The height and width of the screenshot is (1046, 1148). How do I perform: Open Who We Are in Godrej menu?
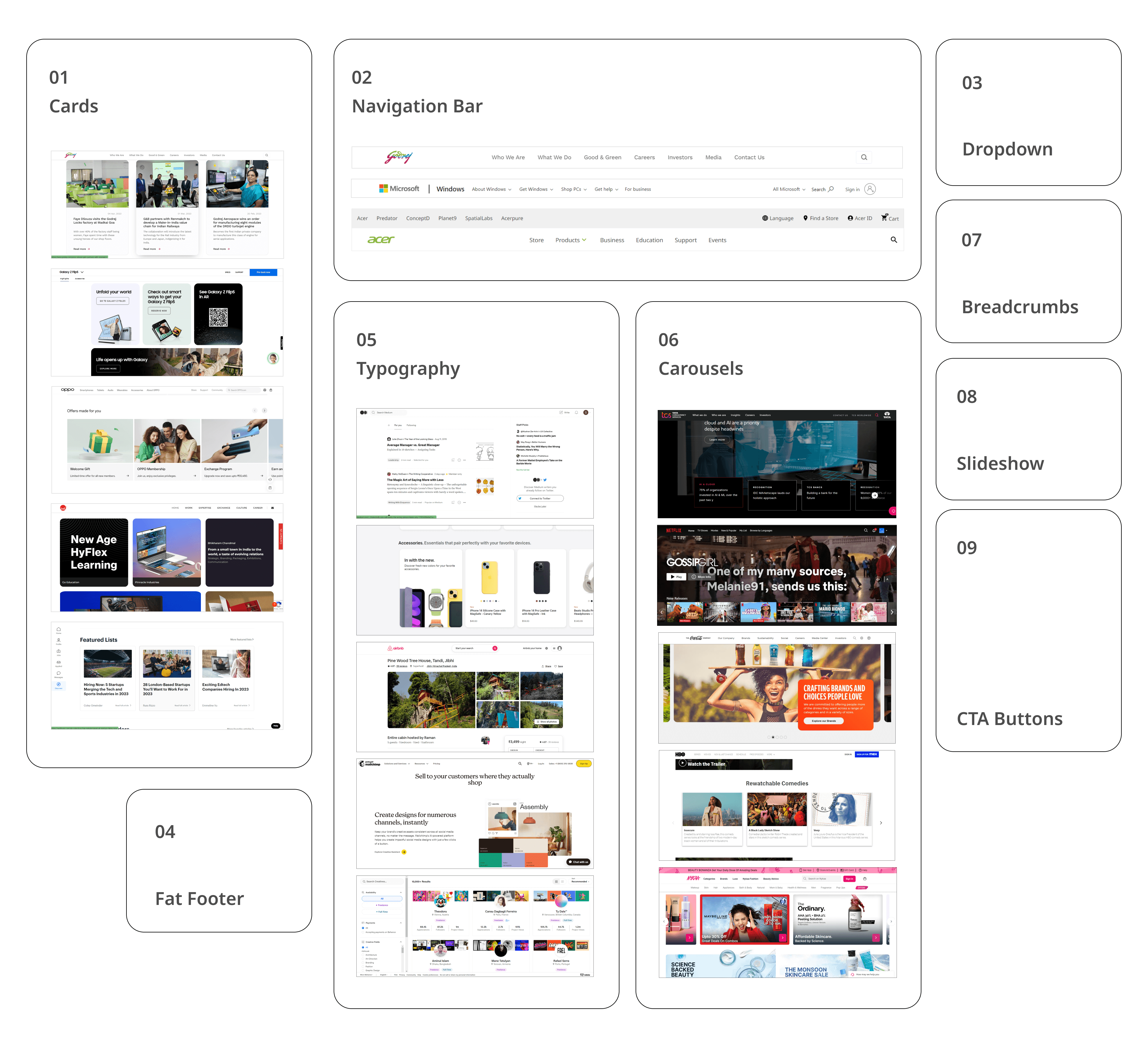tap(508, 157)
